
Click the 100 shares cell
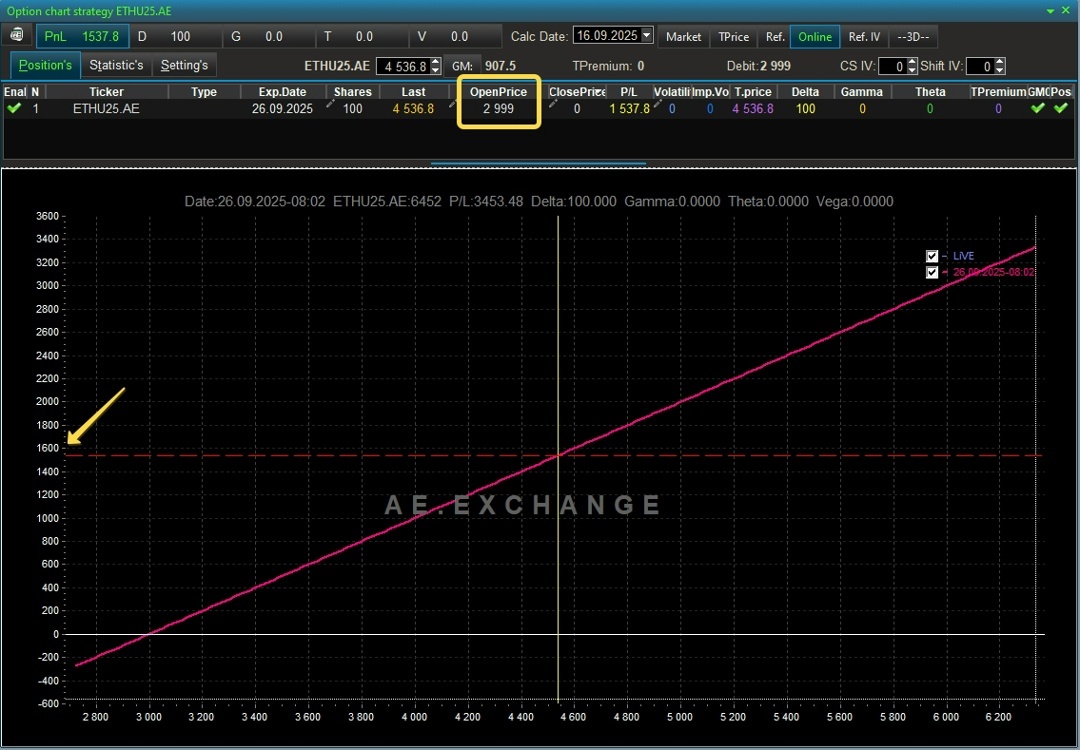click(353, 109)
